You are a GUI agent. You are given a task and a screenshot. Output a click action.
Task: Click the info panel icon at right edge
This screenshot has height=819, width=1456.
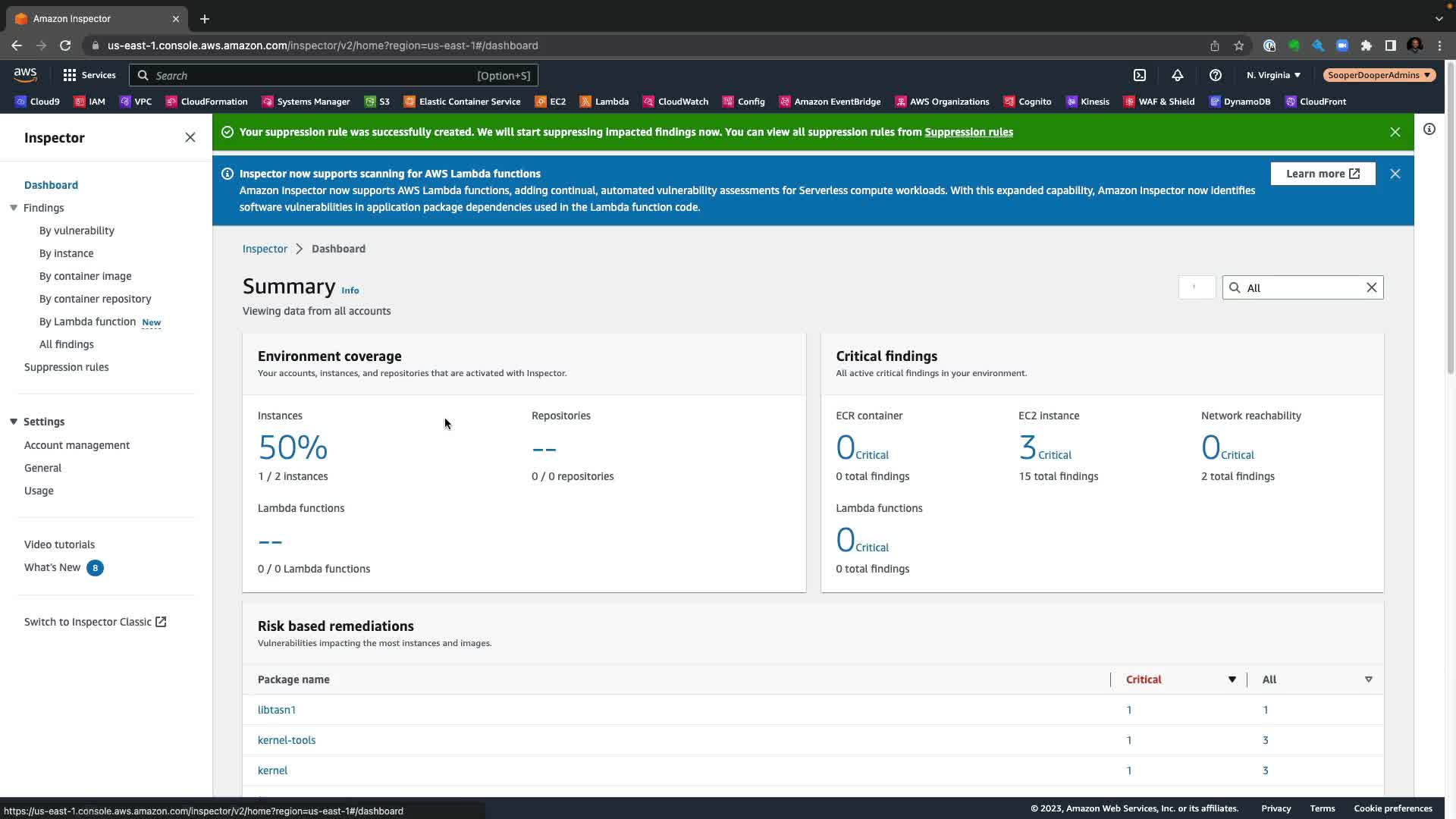tap(1429, 129)
